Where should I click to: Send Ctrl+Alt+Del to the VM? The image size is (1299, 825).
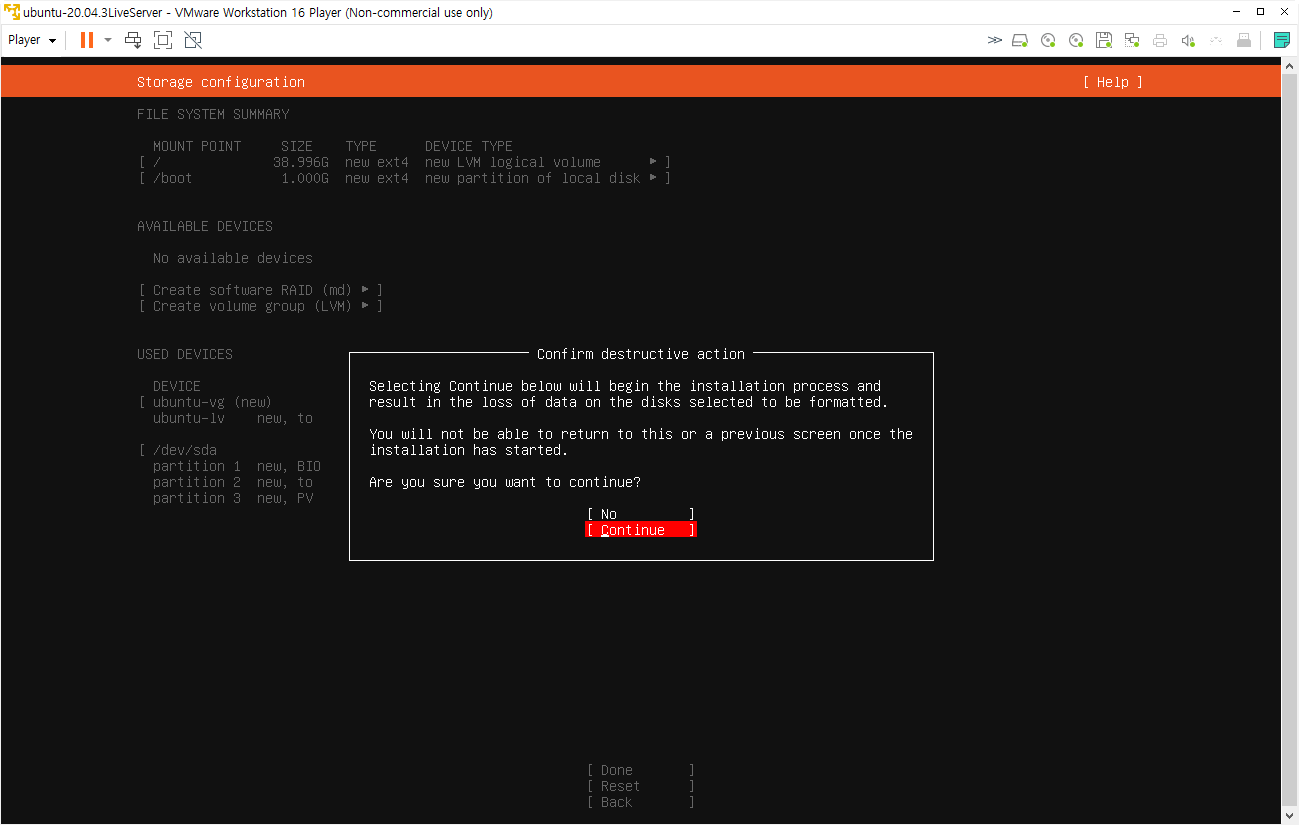coord(133,40)
